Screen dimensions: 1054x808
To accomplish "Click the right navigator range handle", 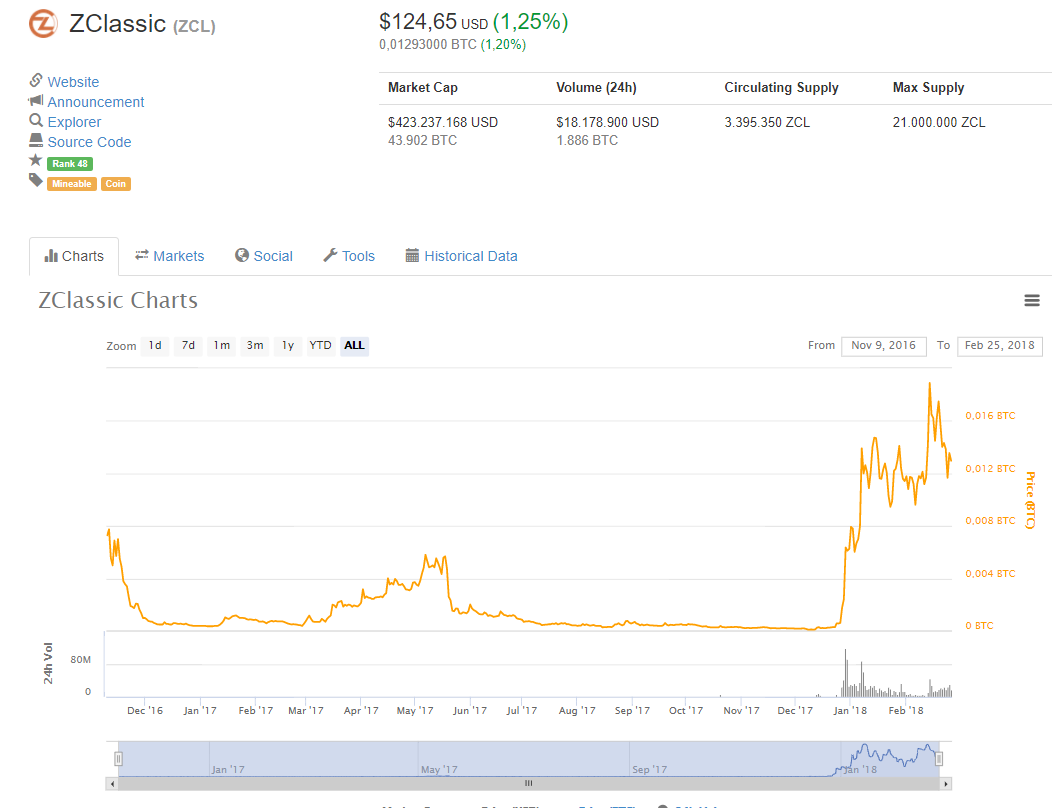I will click(x=939, y=759).
